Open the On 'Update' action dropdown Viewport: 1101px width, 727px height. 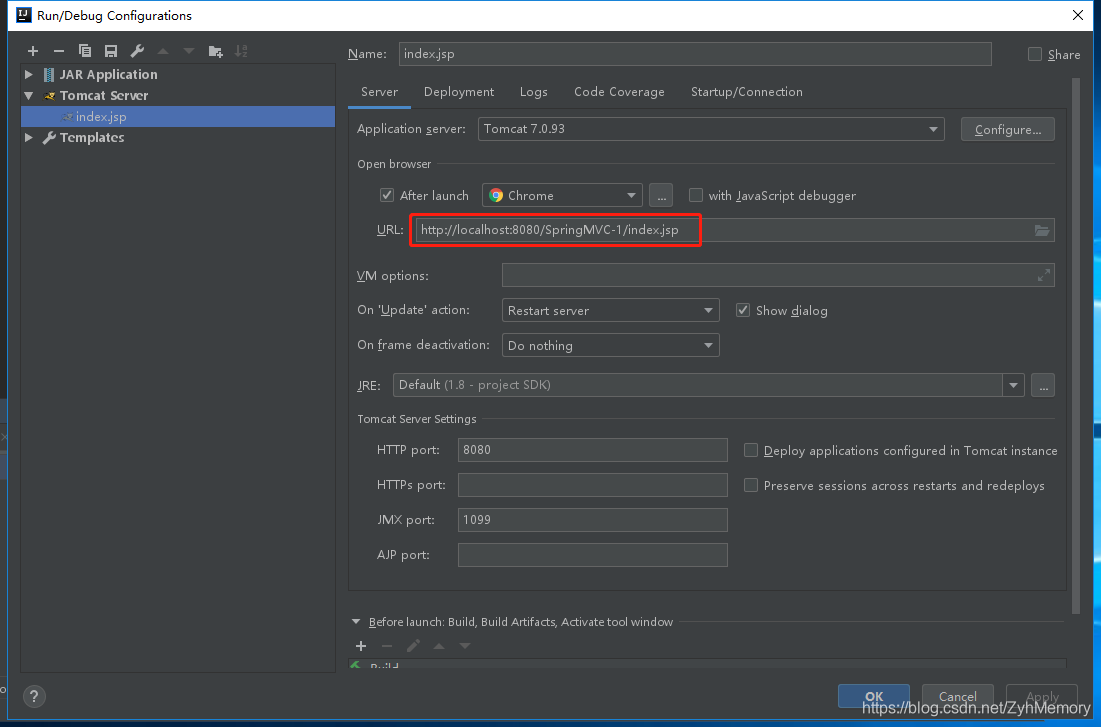(610, 310)
